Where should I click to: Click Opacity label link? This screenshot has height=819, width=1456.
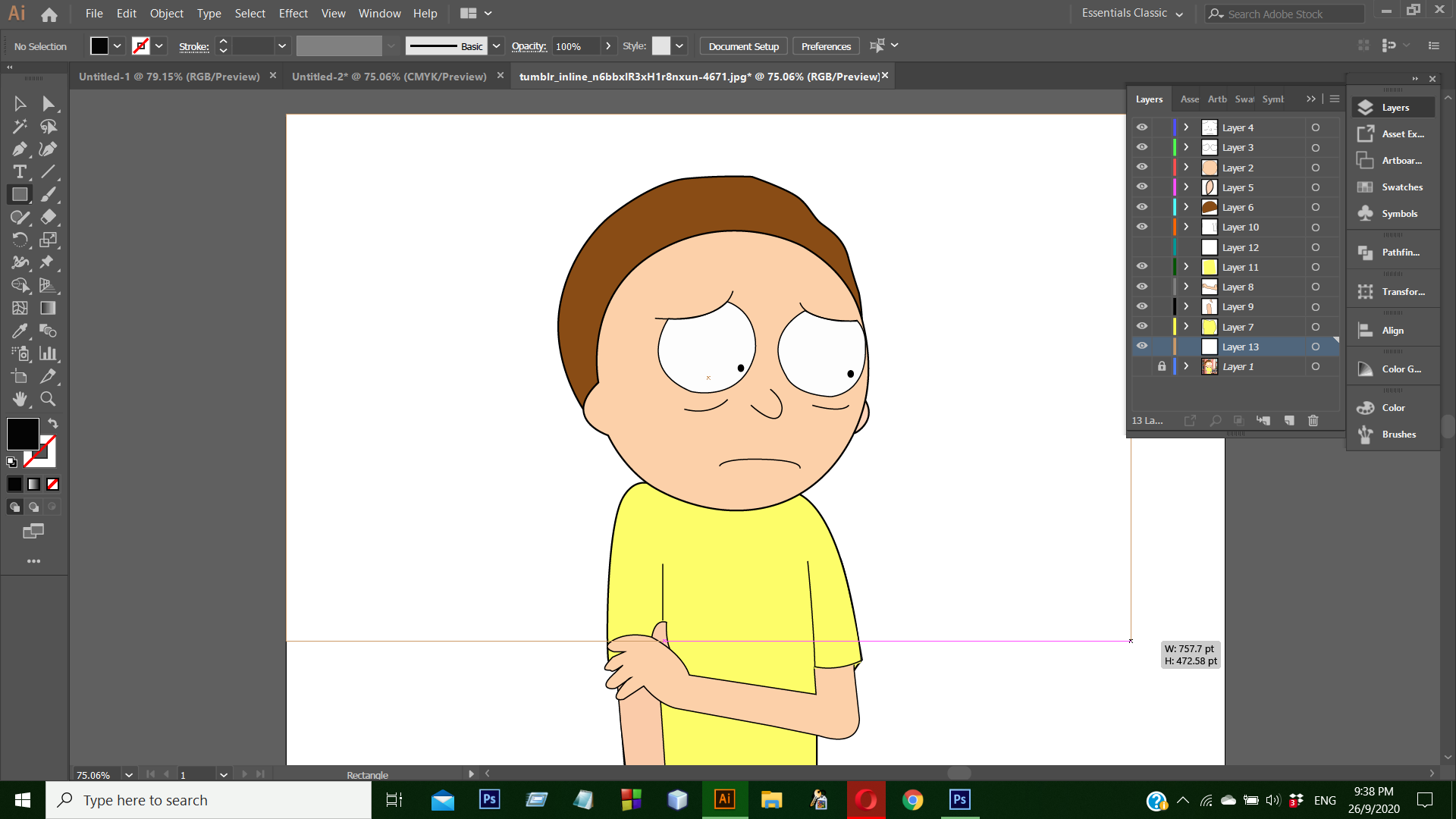coord(529,46)
